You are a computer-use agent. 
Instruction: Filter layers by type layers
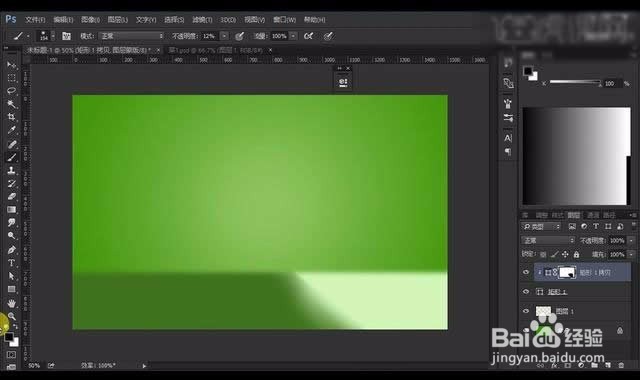pos(596,227)
